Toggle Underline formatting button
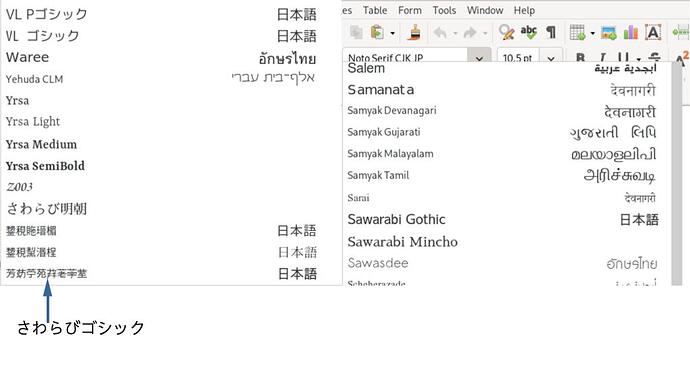 pos(622,57)
